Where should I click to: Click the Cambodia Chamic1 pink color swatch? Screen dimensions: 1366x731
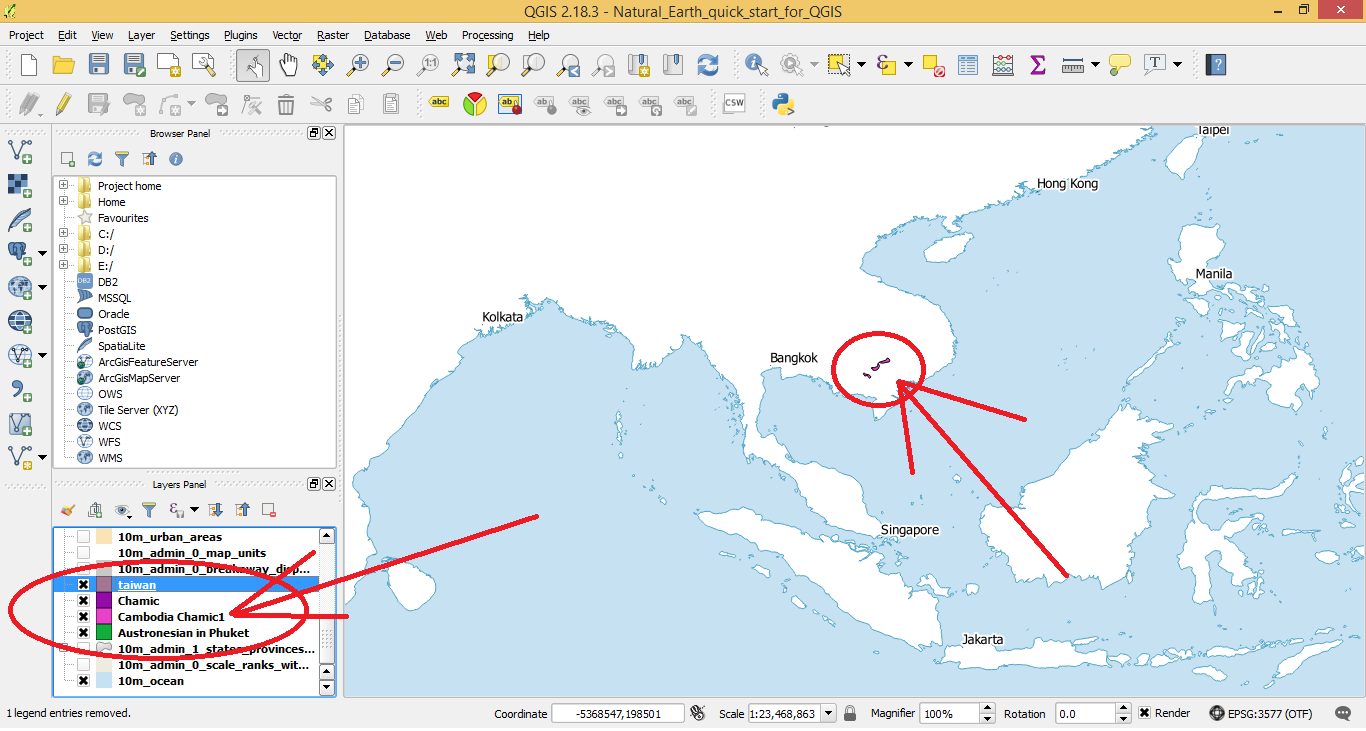(x=104, y=617)
